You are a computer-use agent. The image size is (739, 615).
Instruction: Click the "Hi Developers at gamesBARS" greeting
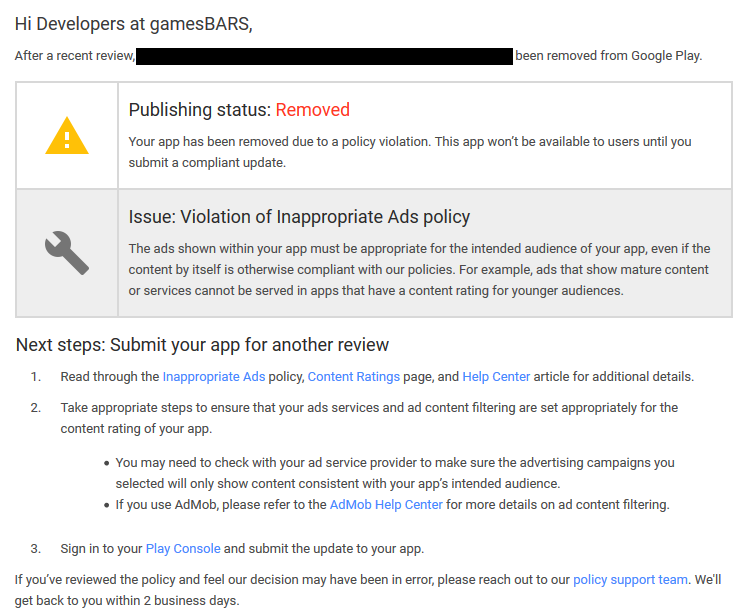point(133,25)
